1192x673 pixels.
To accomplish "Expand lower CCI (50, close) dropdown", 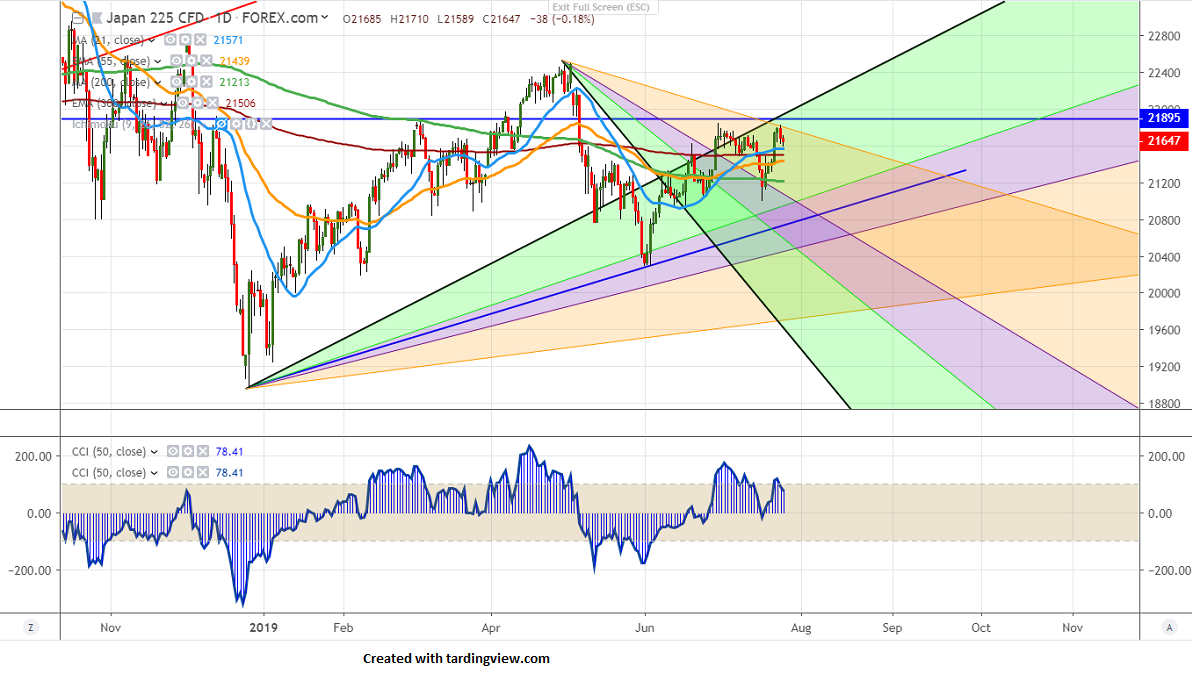I will coord(154,473).
